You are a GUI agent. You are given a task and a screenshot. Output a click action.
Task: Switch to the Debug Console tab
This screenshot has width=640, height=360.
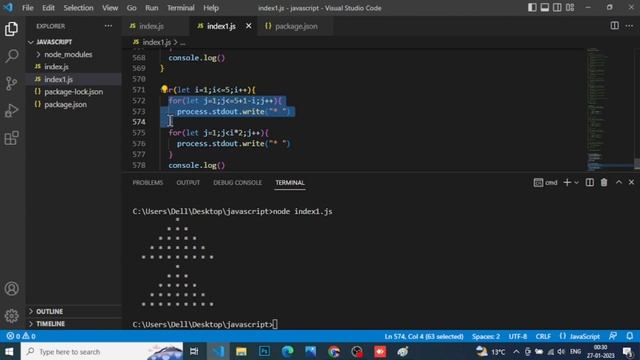pos(238,183)
